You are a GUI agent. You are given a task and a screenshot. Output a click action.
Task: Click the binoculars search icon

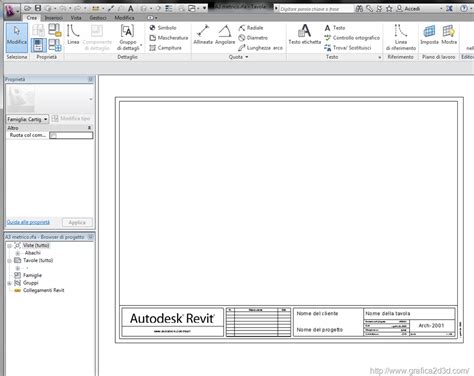(359, 9)
